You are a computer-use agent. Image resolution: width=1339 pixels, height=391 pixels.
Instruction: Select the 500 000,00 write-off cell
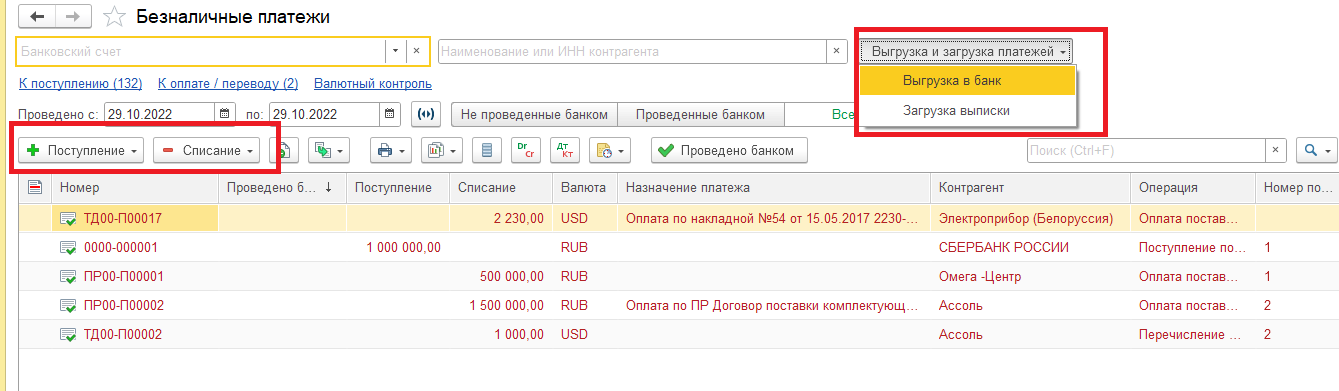click(500, 276)
